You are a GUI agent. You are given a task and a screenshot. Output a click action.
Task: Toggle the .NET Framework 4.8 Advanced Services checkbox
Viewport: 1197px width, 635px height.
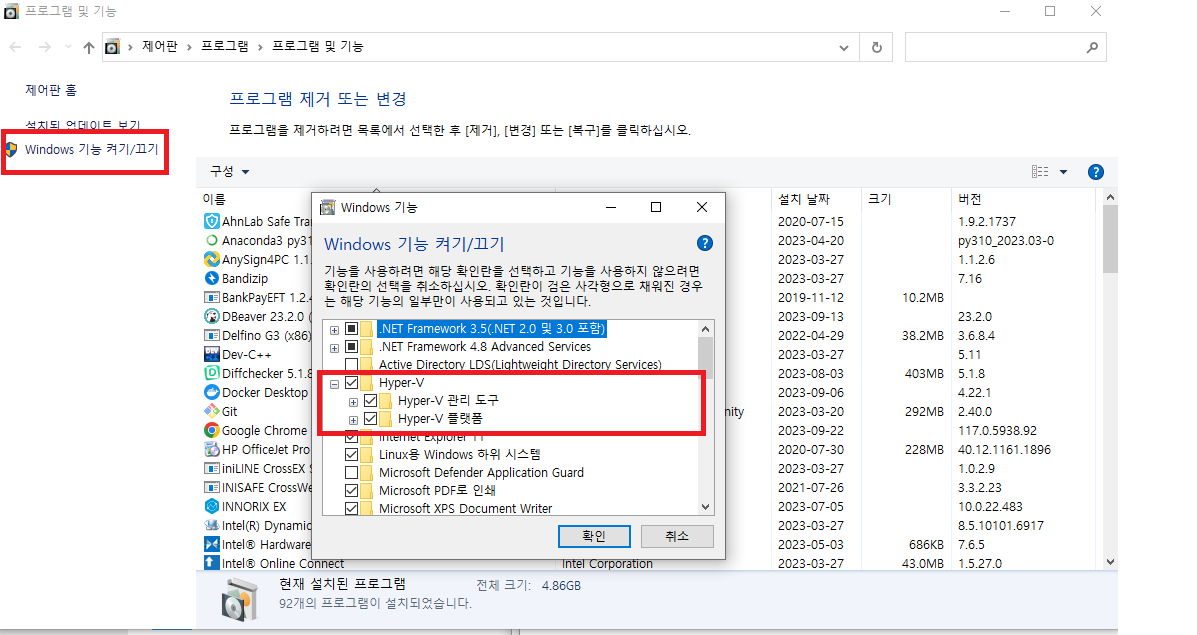tap(351, 347)
